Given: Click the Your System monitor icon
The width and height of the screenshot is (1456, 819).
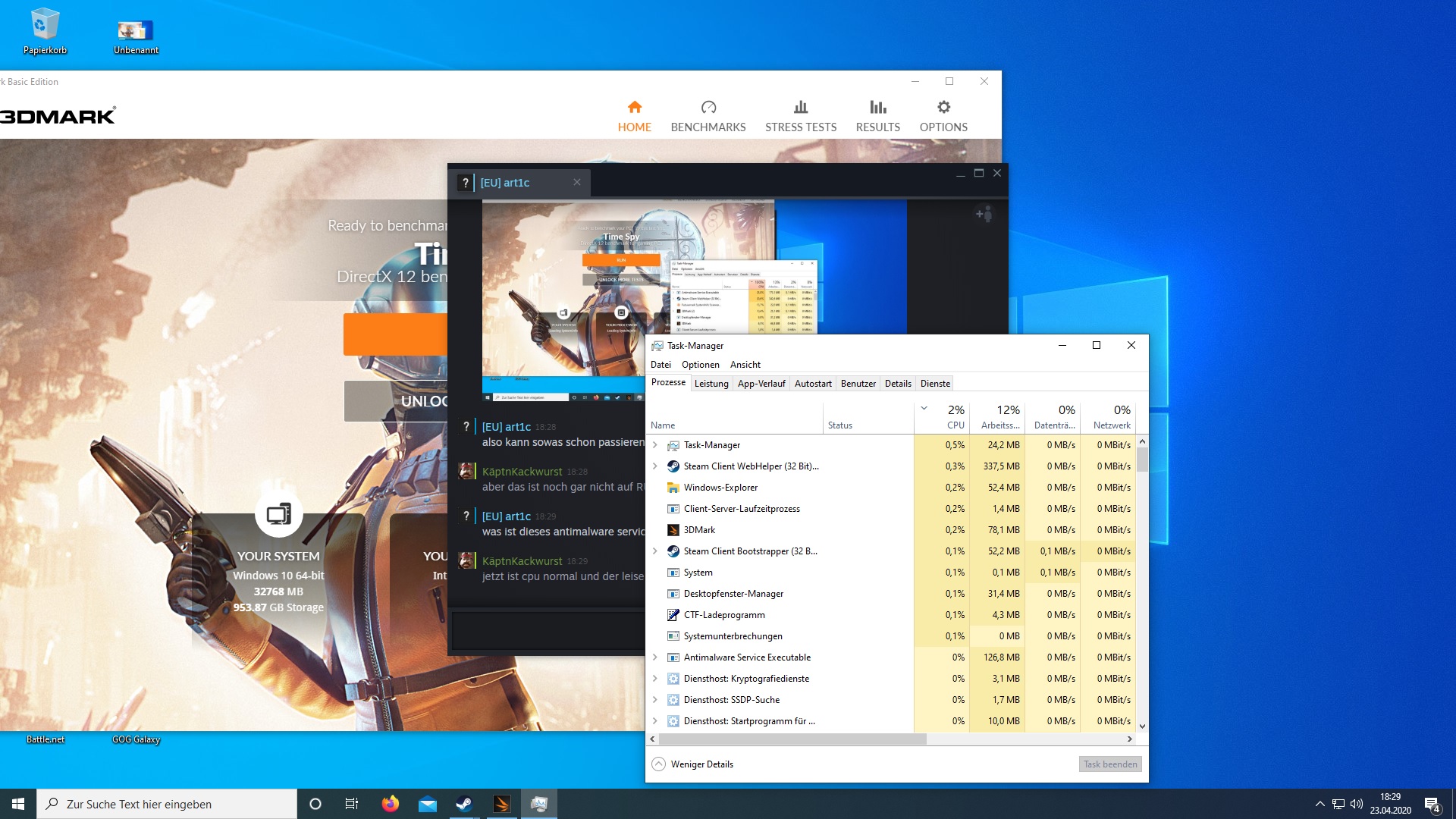Looking at the screenshot, I should pyautogui.click(x=278, y=514).
